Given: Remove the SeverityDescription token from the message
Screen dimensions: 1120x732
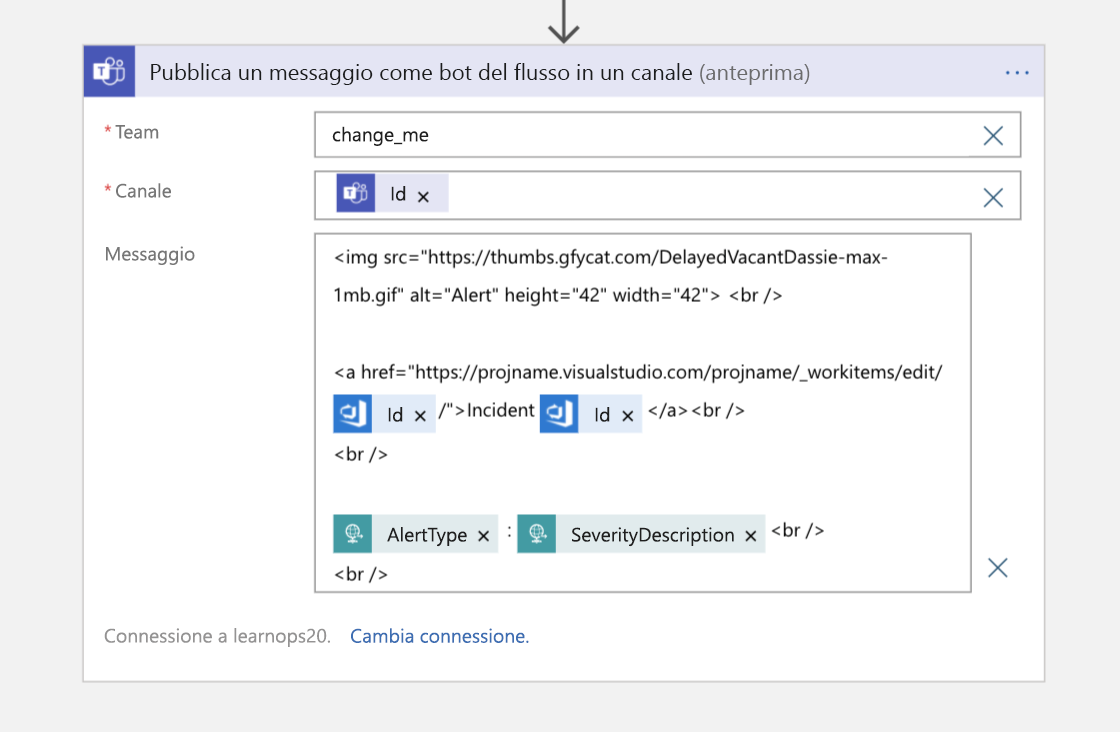Looking at the screenshot, I should point(751,534).
